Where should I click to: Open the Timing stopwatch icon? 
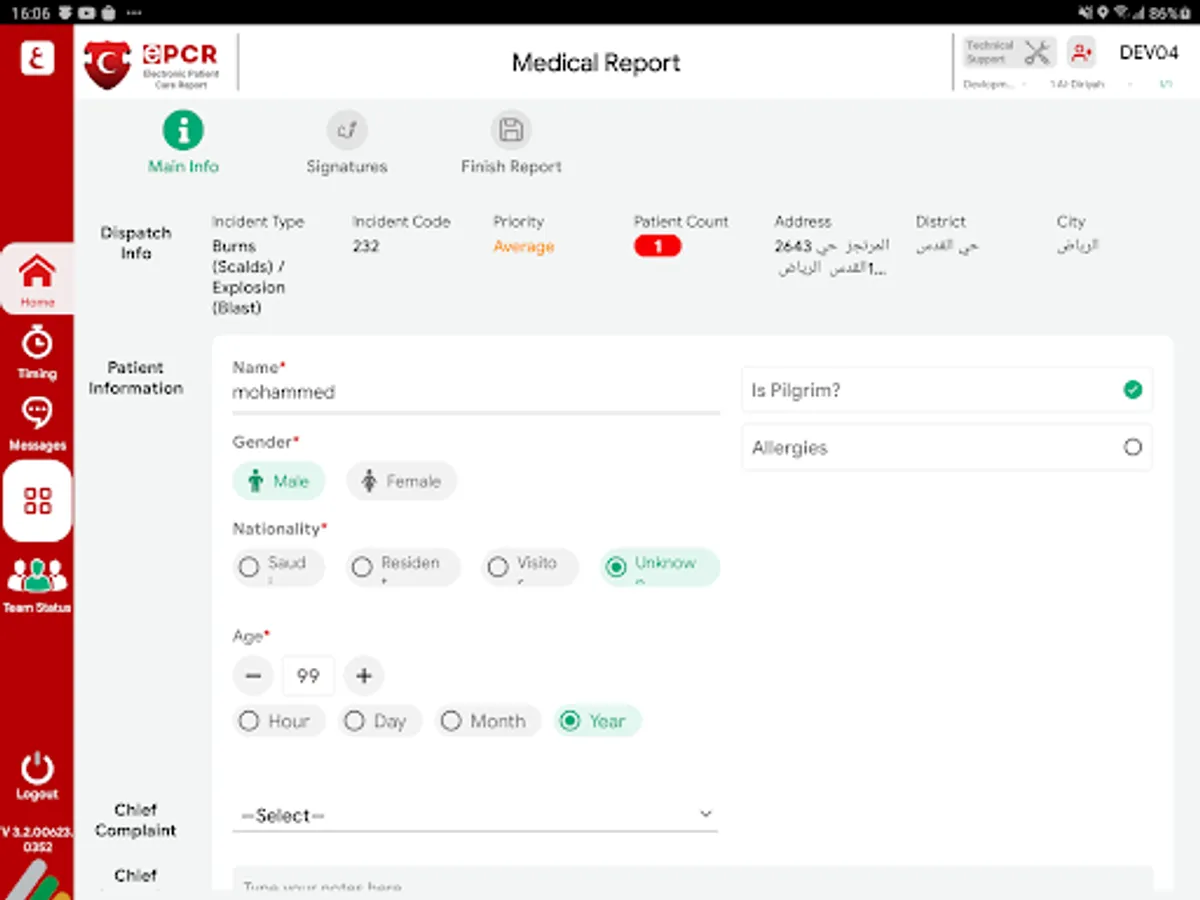tap(37, 351)
